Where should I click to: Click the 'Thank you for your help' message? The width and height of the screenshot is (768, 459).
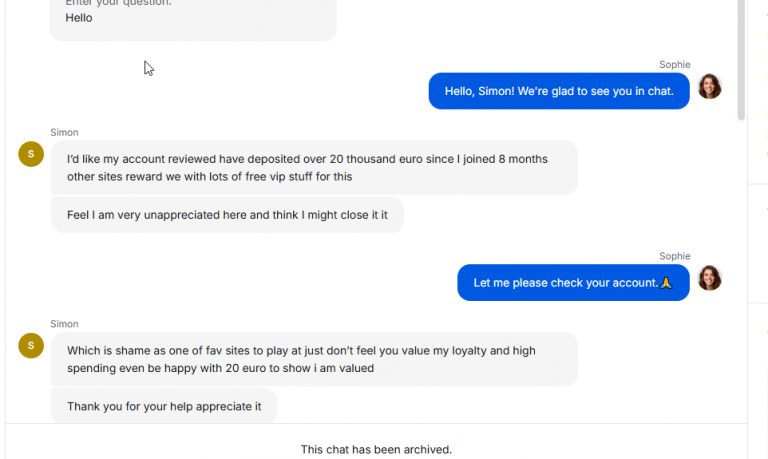pos(164,406)
